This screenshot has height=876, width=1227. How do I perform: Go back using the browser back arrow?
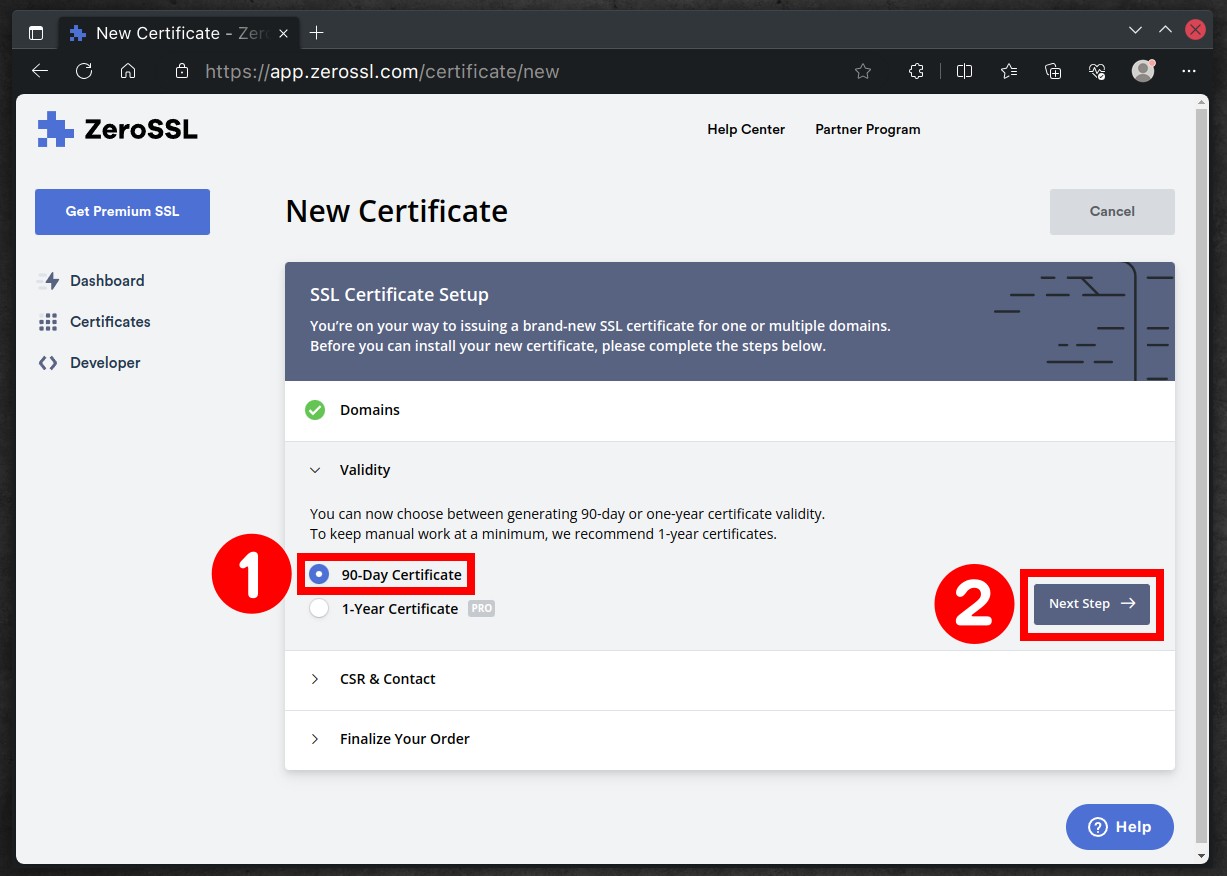pos(40,71)
